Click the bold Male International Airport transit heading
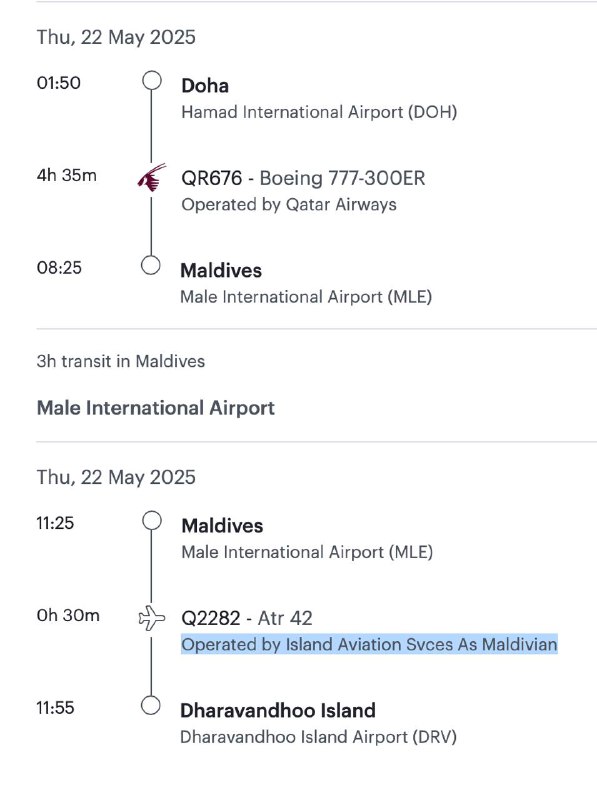 tap(156, 408)
